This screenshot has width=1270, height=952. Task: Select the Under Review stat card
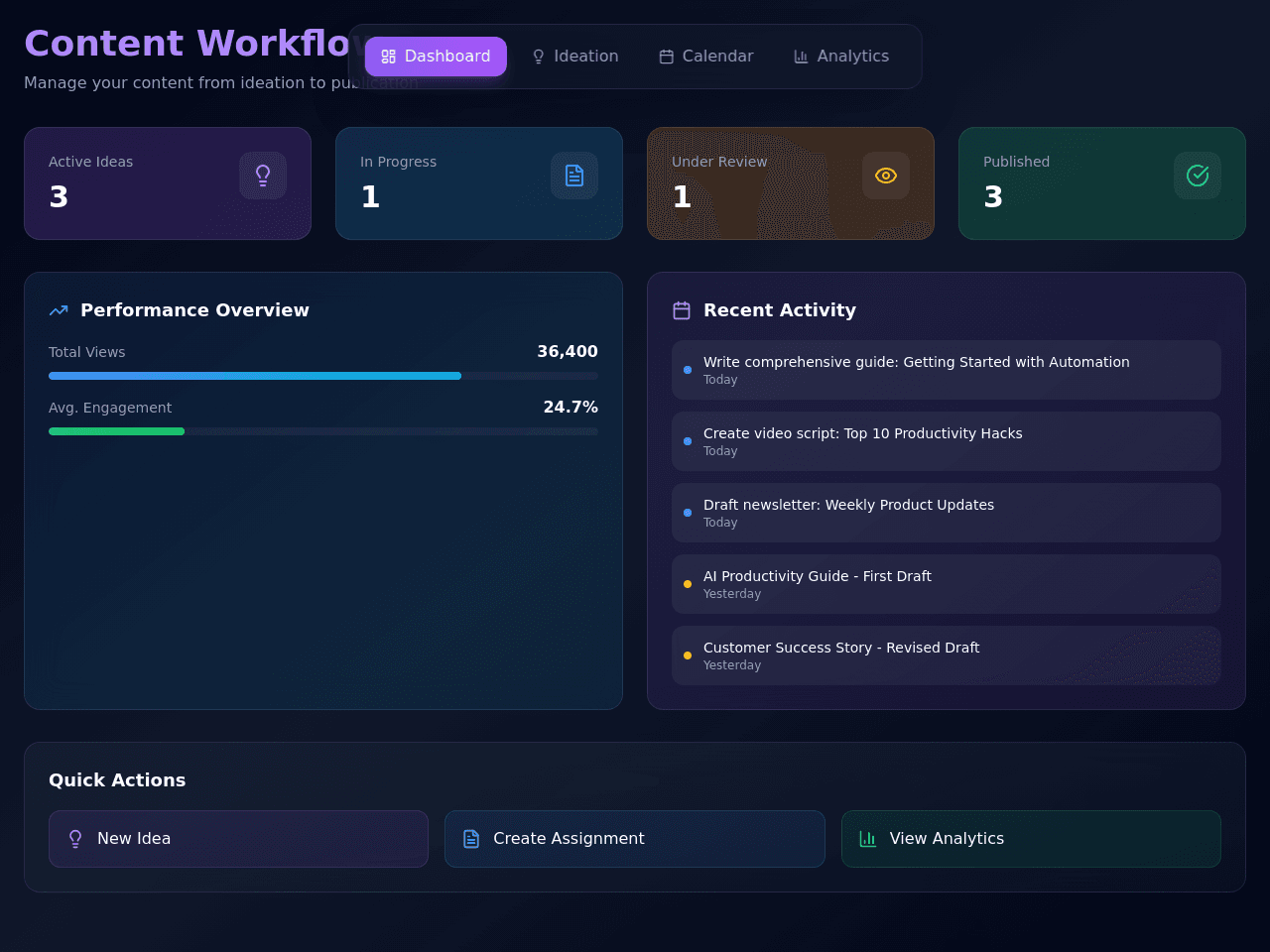[x=791, y=183]
